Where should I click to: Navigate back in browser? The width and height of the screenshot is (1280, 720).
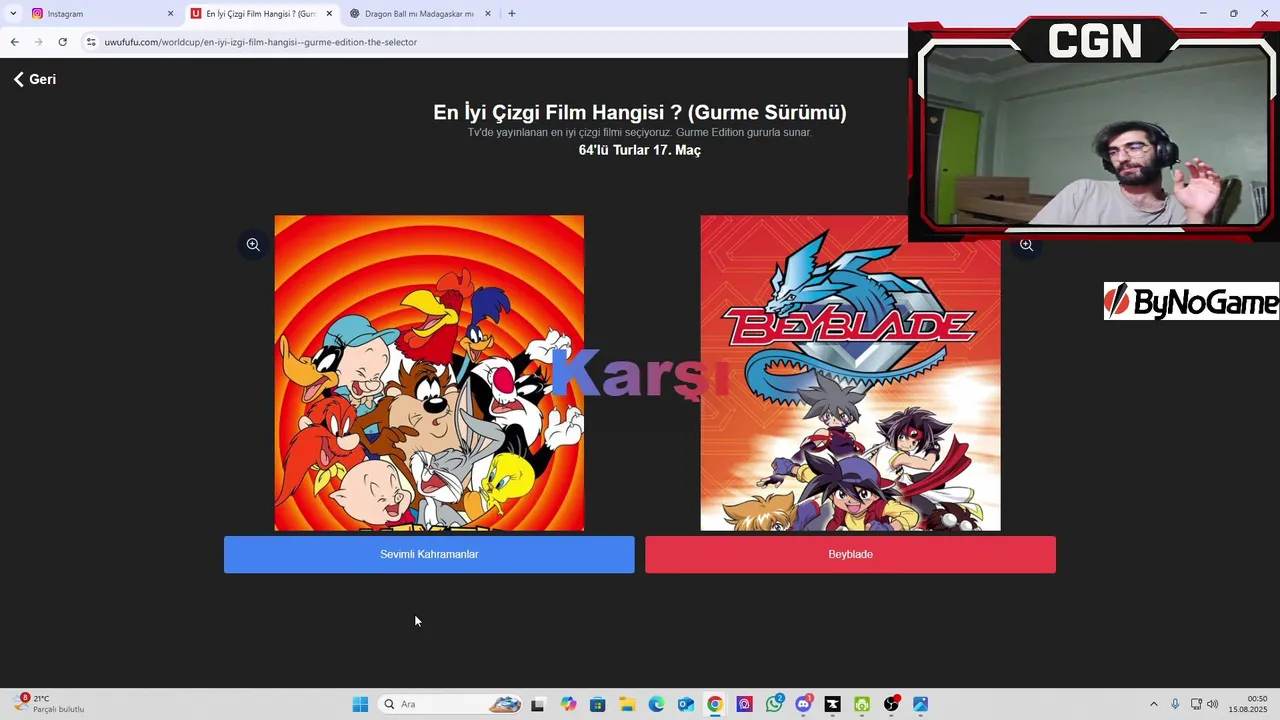pyautogui.click(x=14, y=42)
